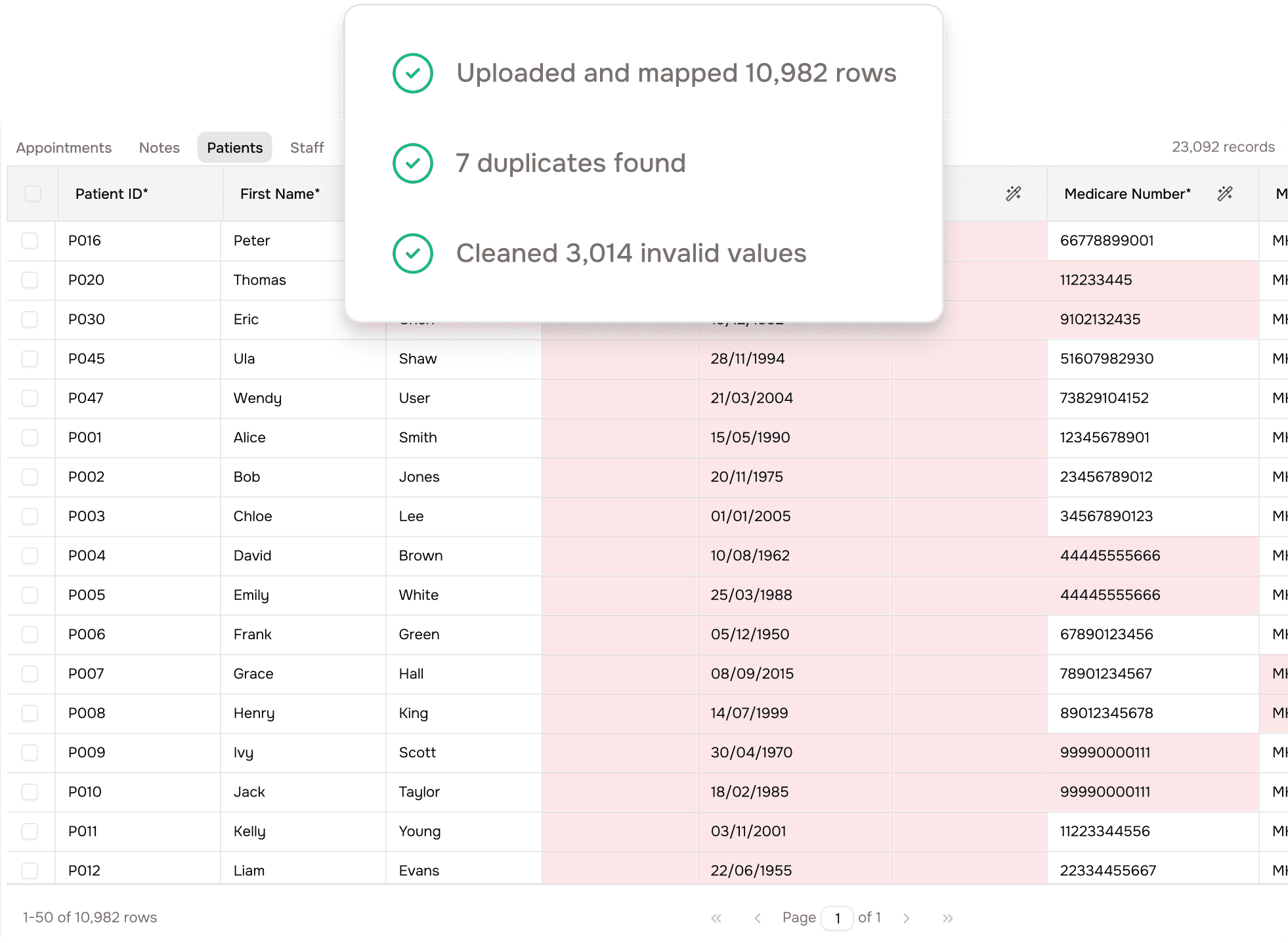Click the '1-50 of 10,982 rows' label
Viewport: 1288px width, 943px height.
(x=89, y=917)
